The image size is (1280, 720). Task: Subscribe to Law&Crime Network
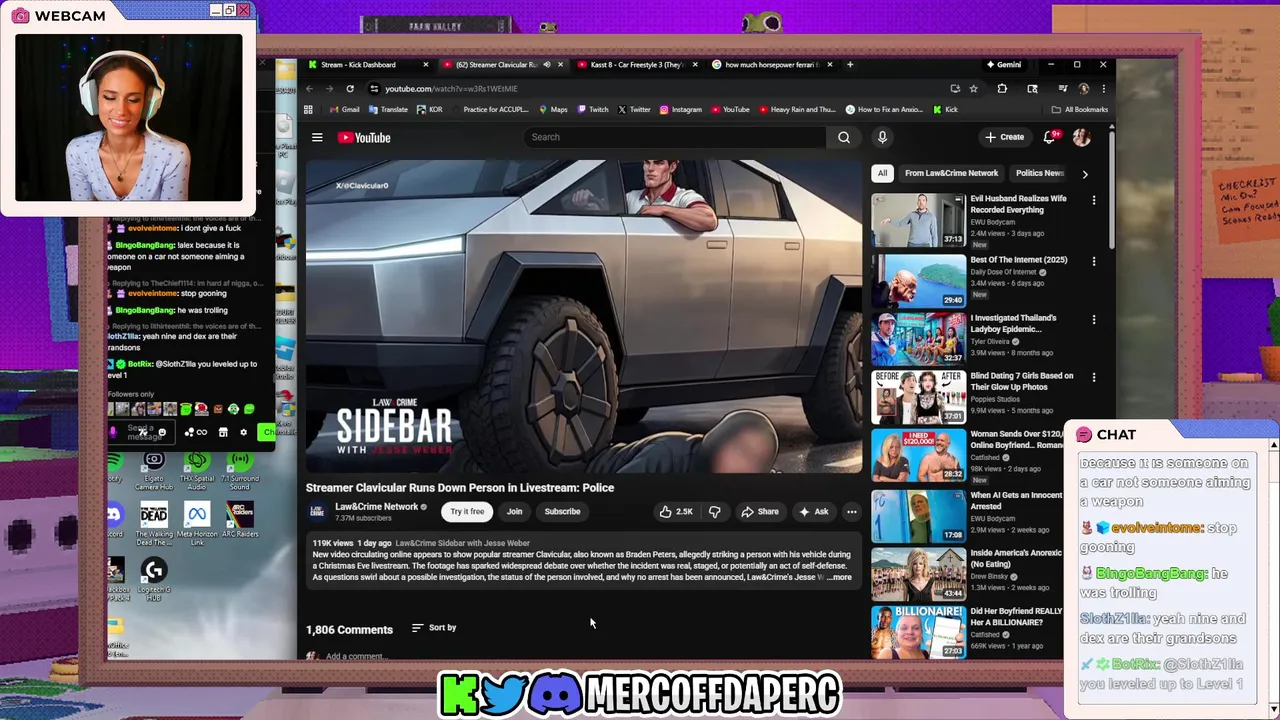point(562,511)
